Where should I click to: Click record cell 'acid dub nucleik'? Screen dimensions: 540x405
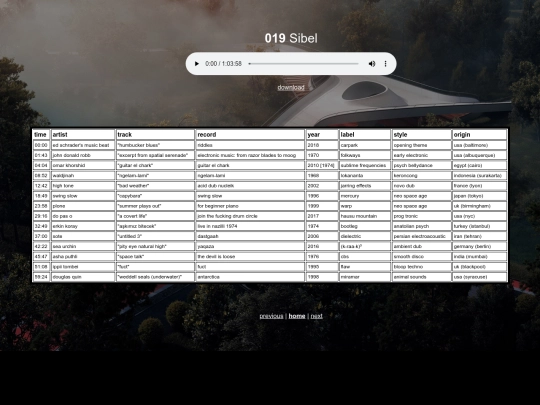pyautogui.click(x=250, y=186)
